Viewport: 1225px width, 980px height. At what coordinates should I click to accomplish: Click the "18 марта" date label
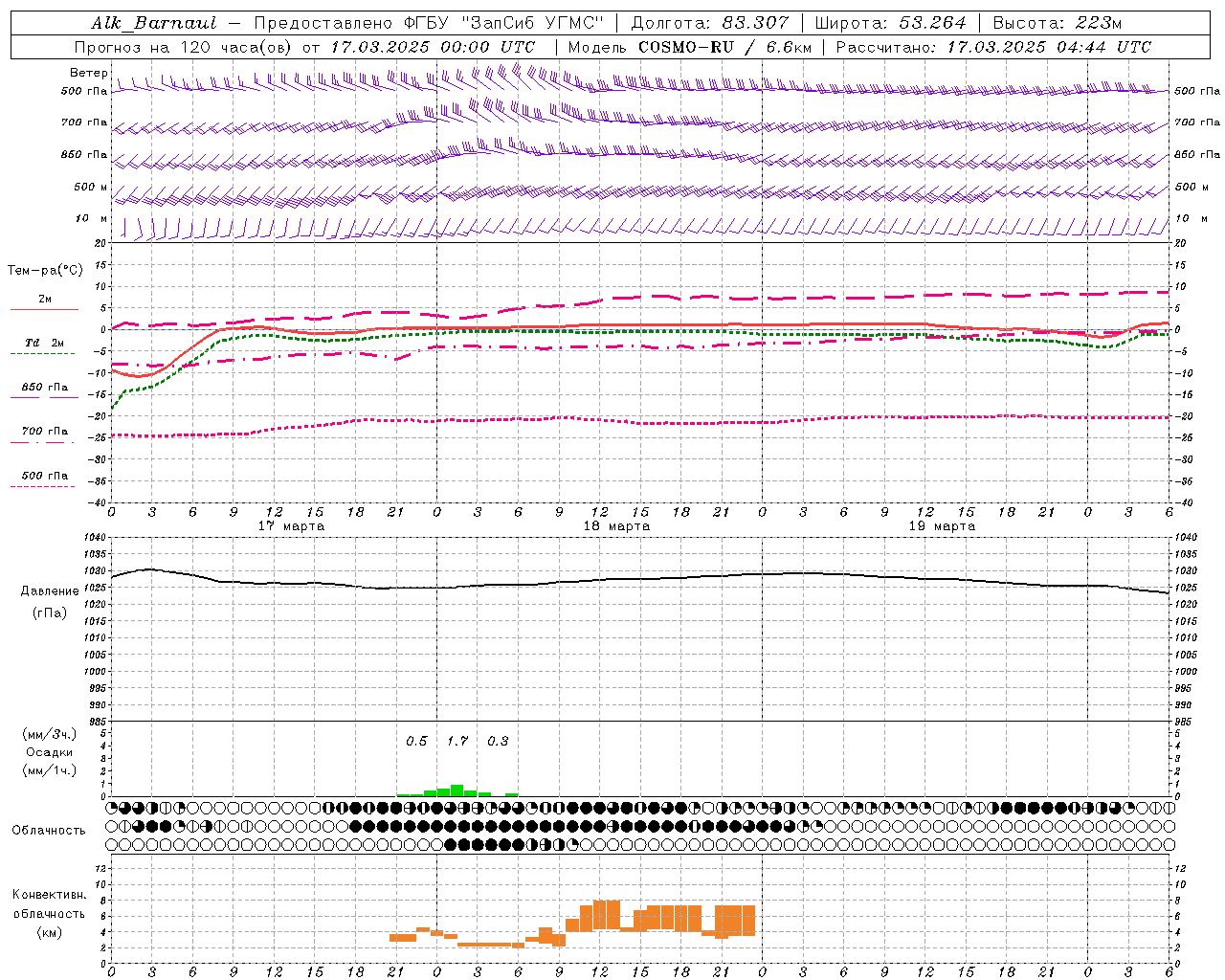(616, 526)
